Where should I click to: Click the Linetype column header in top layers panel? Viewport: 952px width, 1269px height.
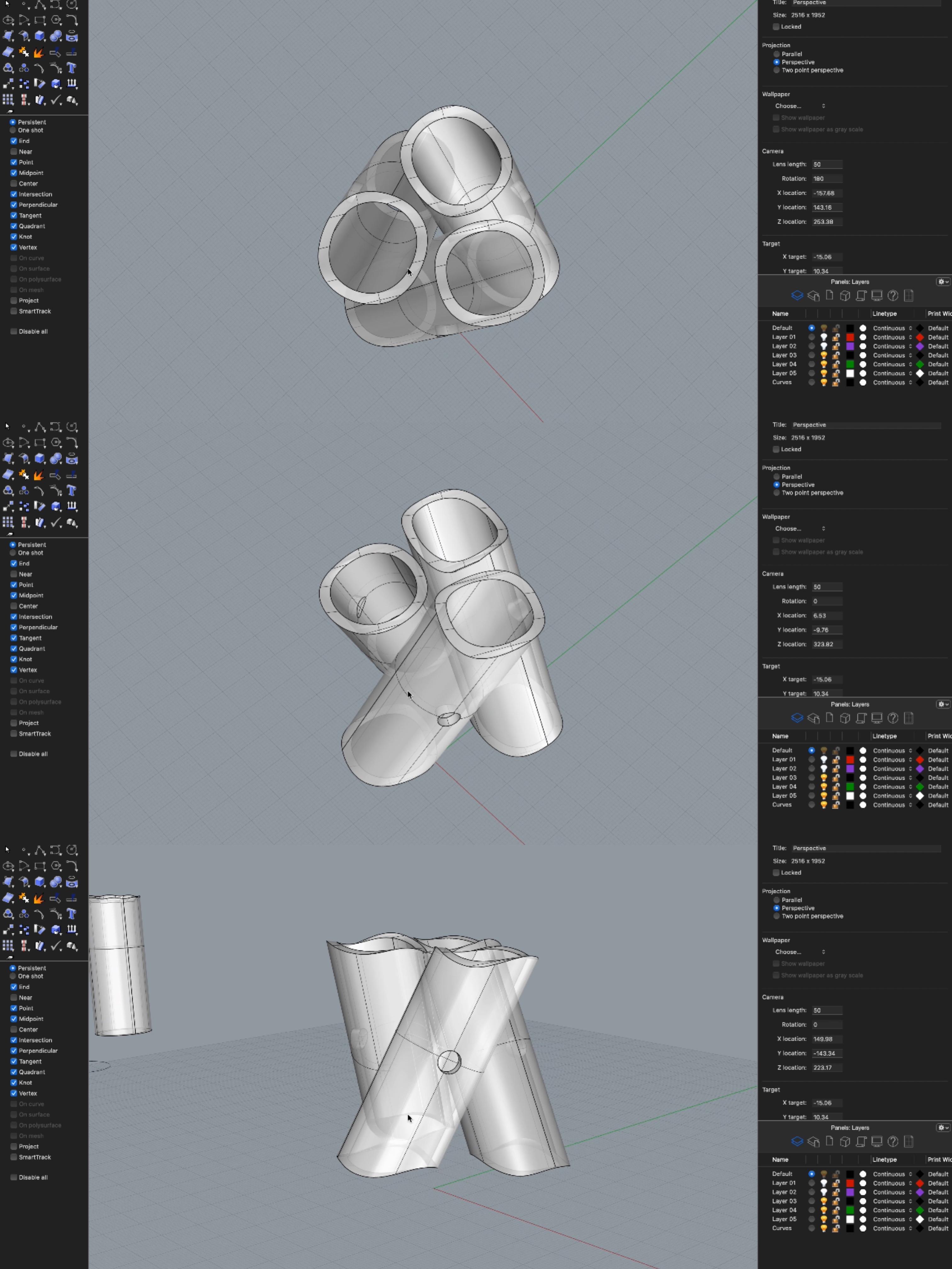click(x=884, y=314)
